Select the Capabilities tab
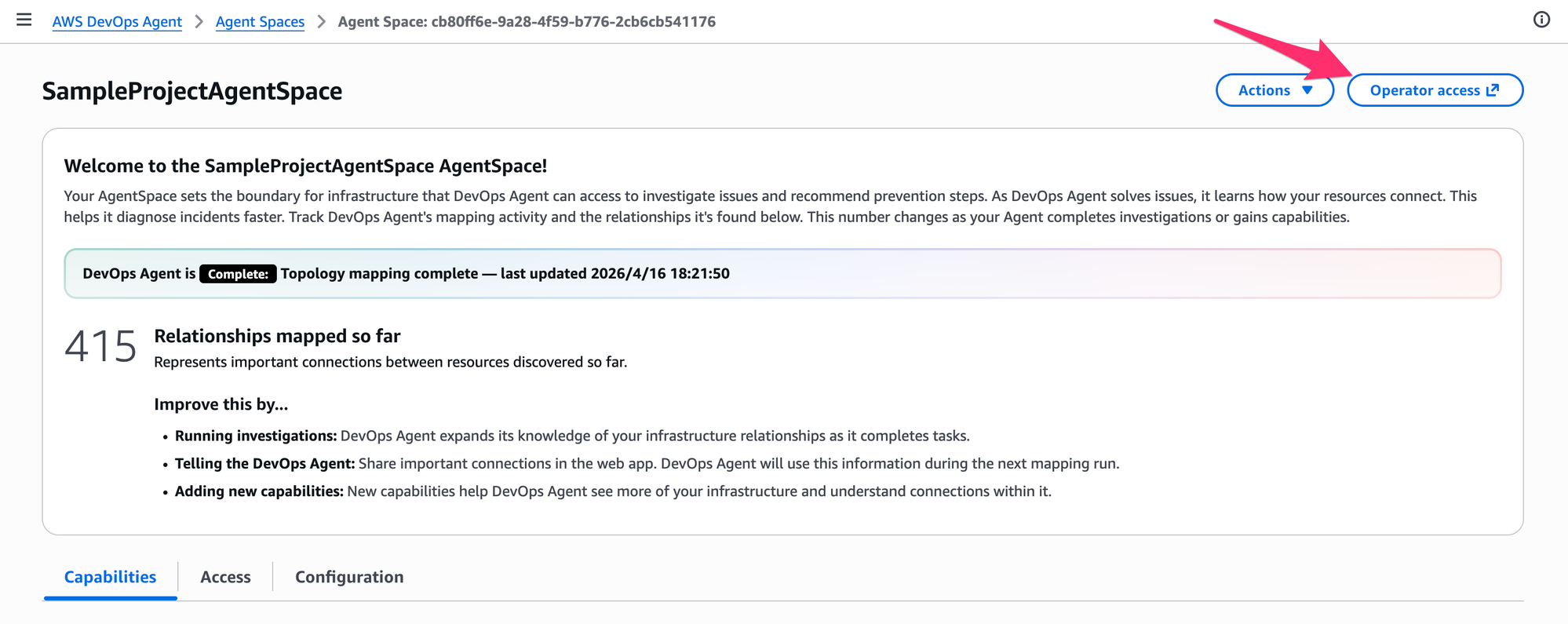Image resolution: width=1568 pixels, height=624 pixels. [x=110, y=577]
